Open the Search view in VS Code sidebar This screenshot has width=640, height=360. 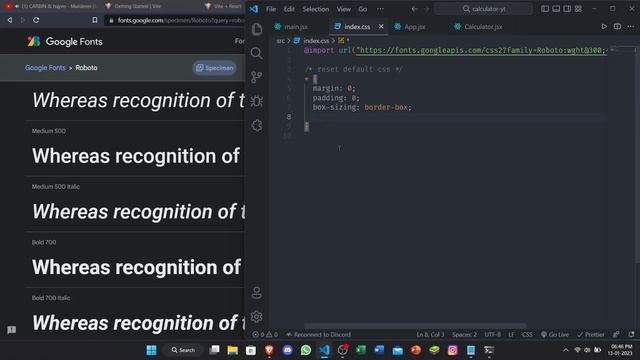click(x=256, y=53)
